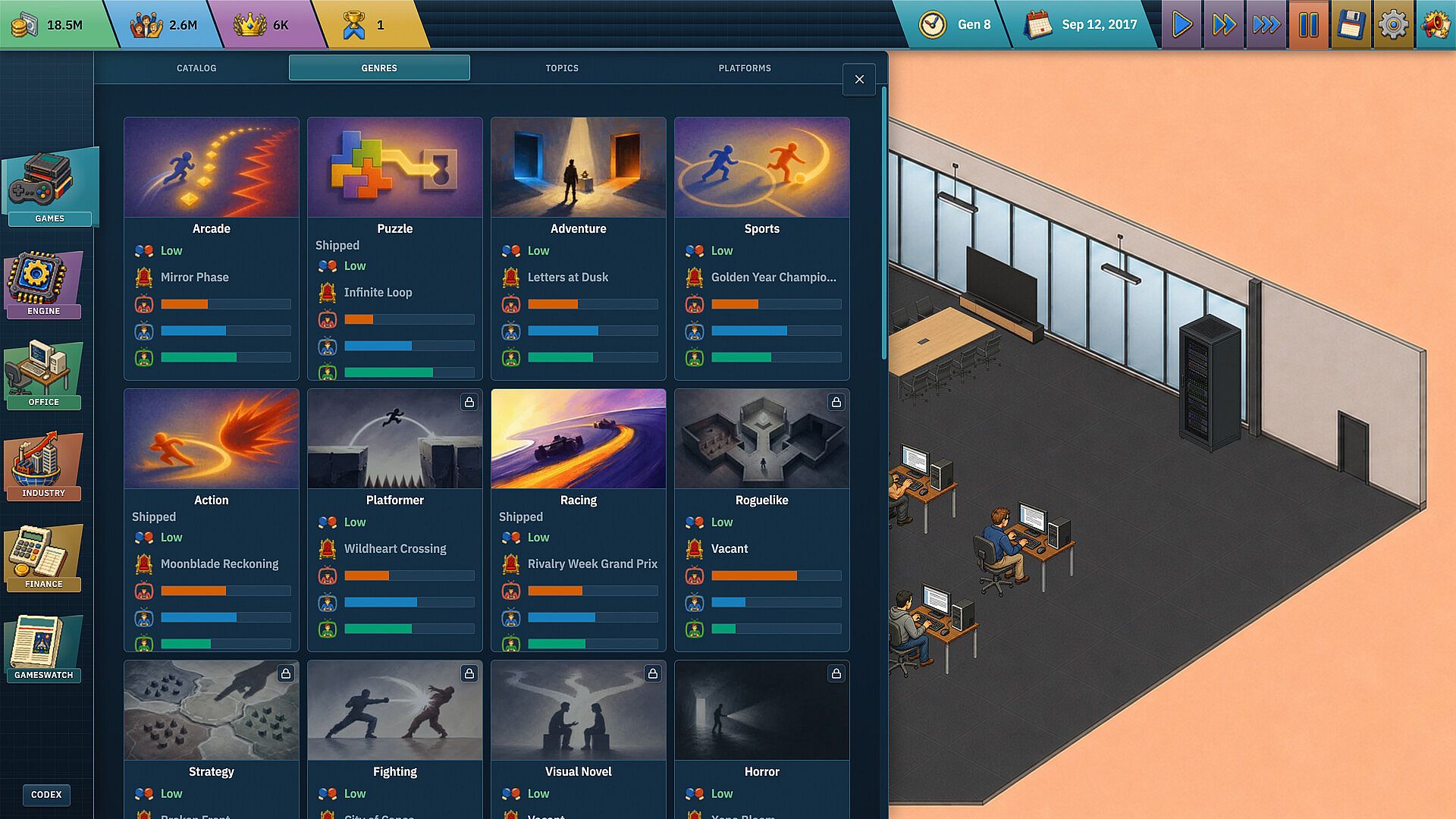Open settings gear icon
The width and height of the screenshot is (1456, 819).
[x=1393, y=24]
